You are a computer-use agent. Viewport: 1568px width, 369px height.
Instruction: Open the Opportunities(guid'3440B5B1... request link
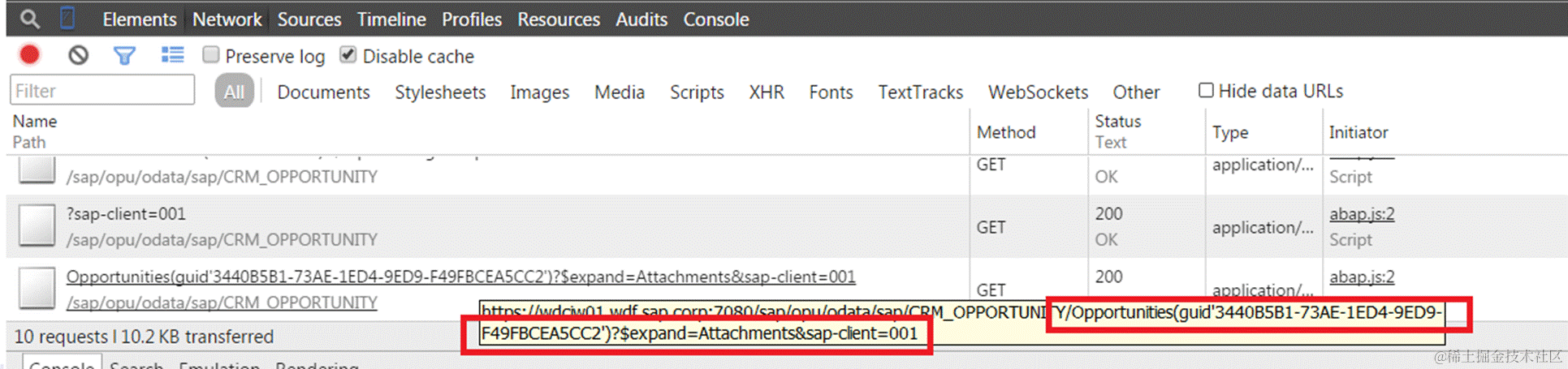[x=460, y=277]
